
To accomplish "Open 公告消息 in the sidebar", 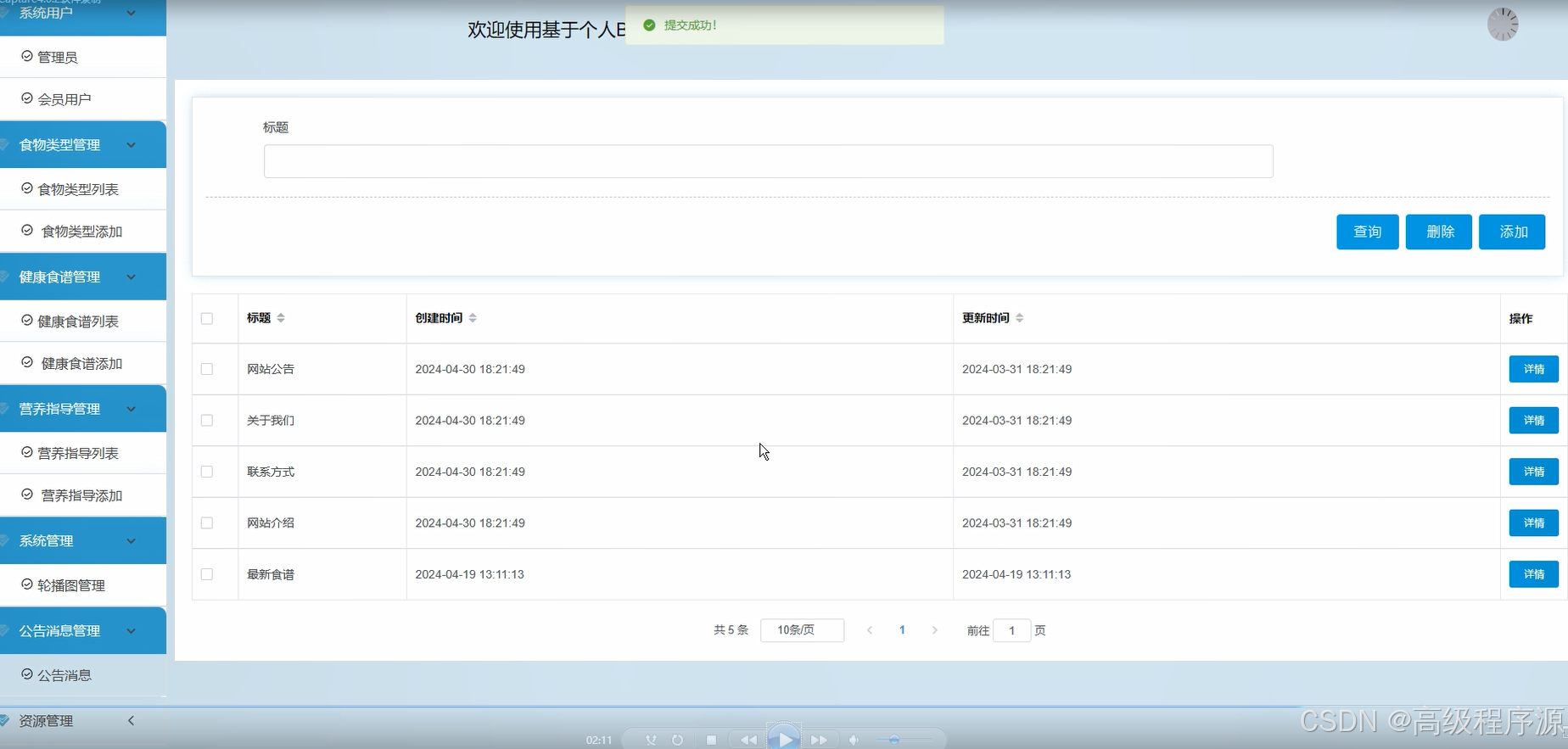I will click(83, 675).
